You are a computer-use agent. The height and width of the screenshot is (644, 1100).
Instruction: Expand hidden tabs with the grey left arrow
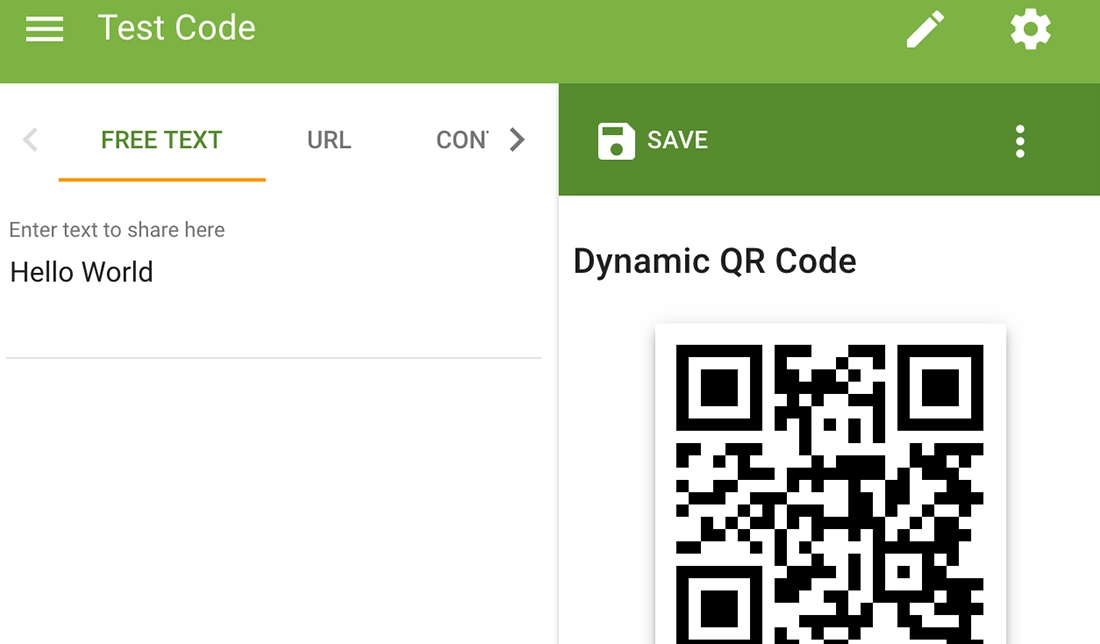(29, 140)
